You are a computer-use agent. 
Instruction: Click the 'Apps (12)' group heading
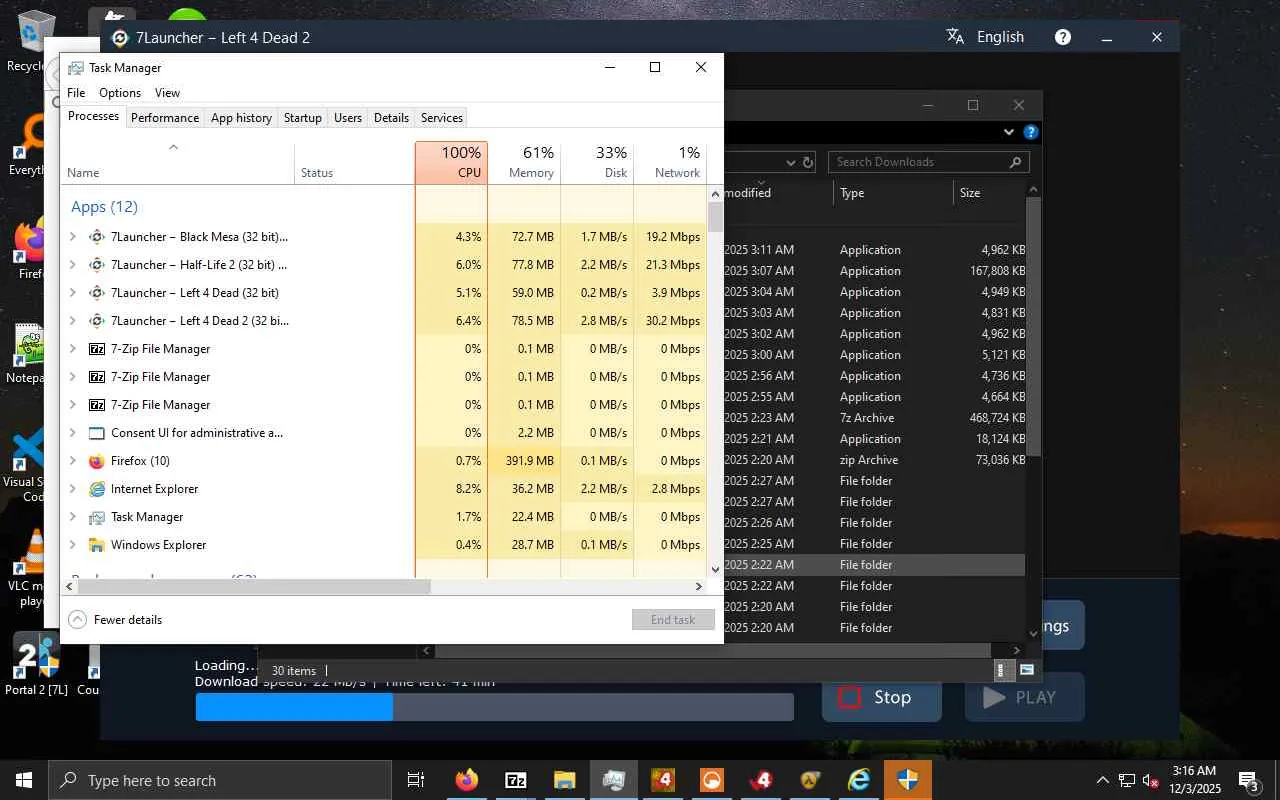click(x=104, y=207)
